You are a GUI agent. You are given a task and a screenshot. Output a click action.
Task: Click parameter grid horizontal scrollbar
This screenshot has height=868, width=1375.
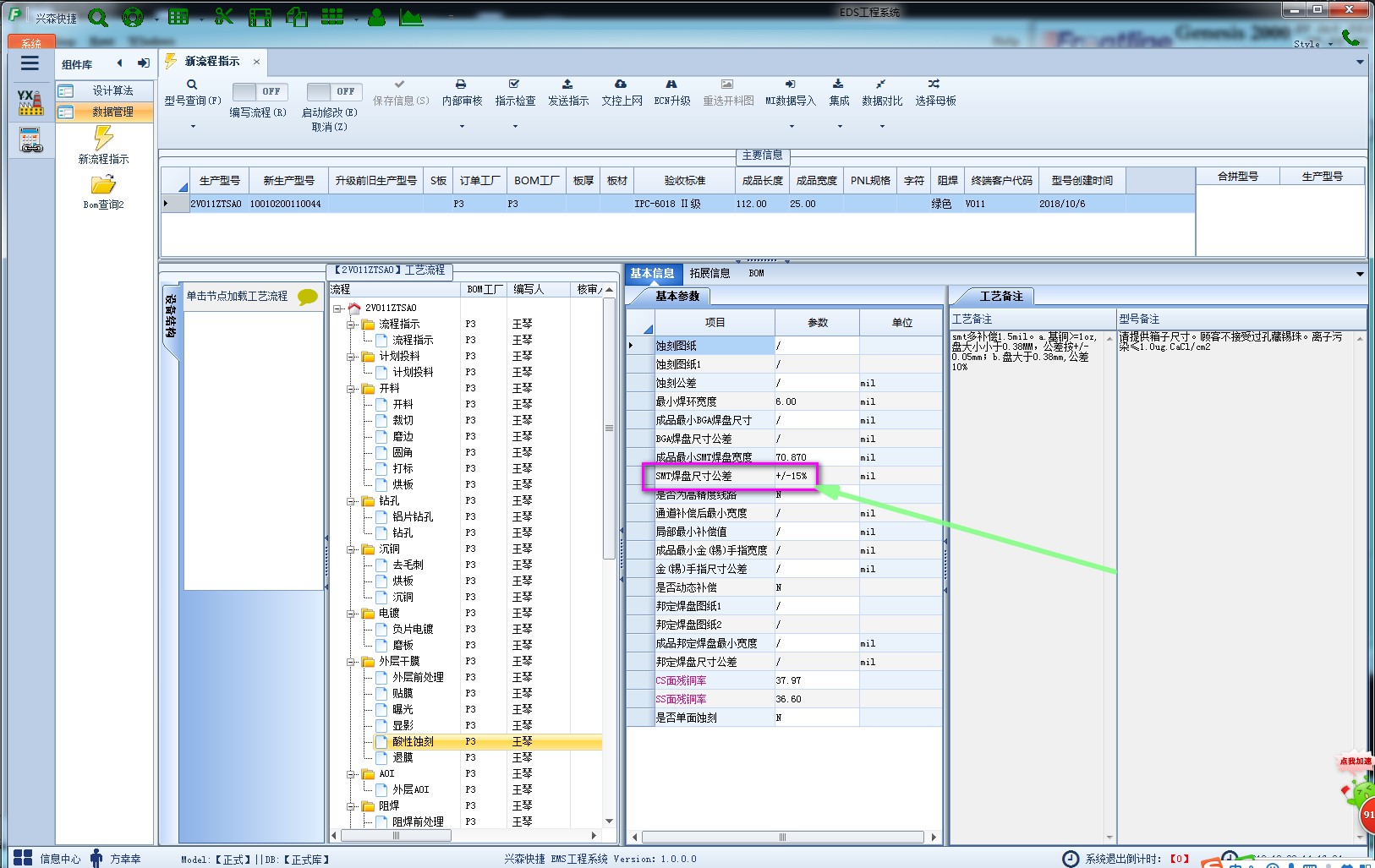[784, 838]
